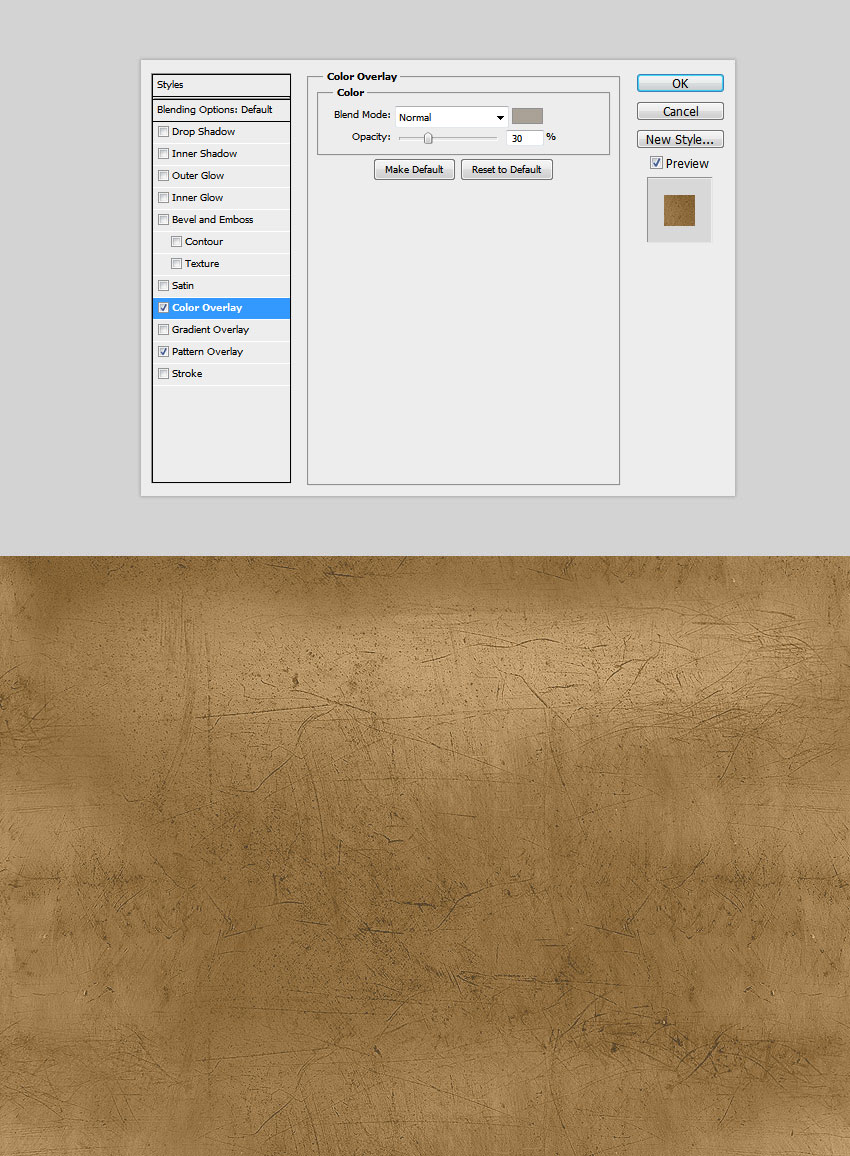Select the Color Overlay label
The height and width of the screenshot is (1156, 850).
[x=207, y=308]
